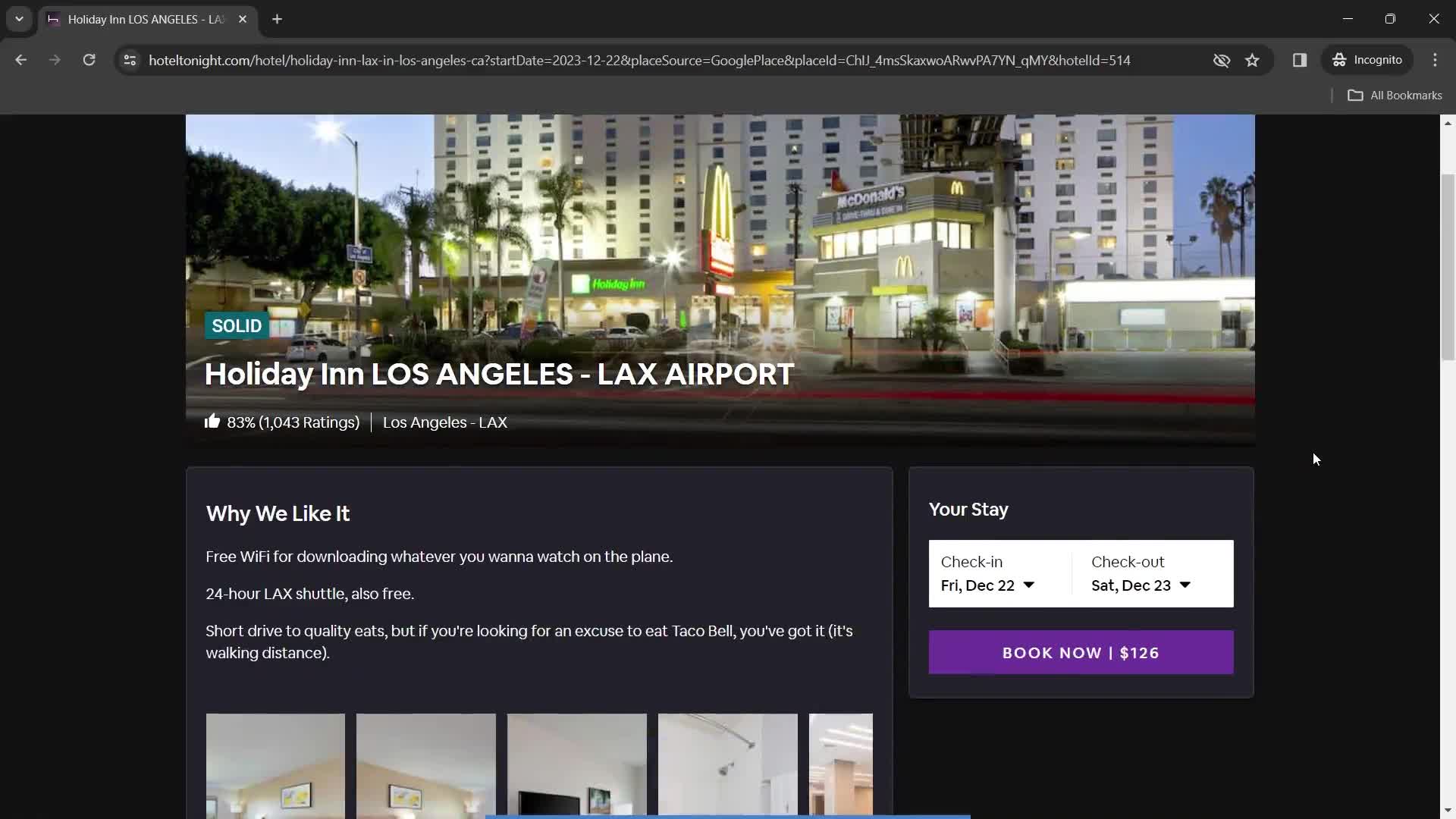1456x819 pixels.
Task: Click the SOLID category badge
Action: click(x=237, y=326)
